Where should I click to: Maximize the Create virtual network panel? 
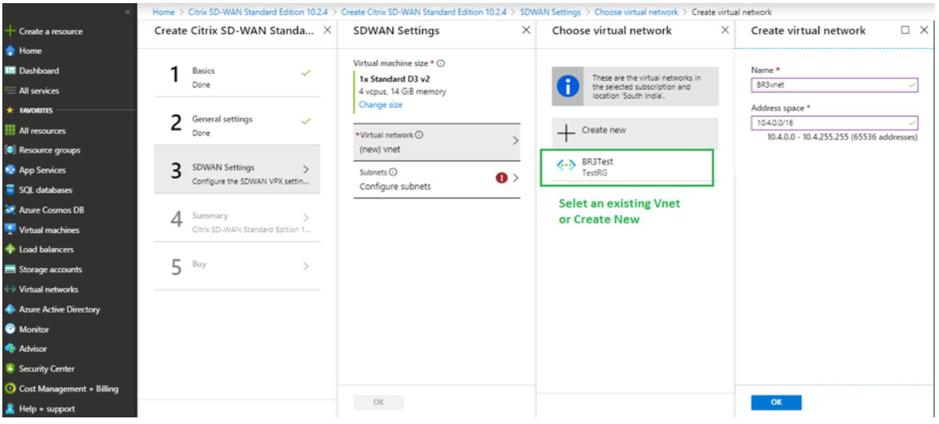[x=905, y=30]
